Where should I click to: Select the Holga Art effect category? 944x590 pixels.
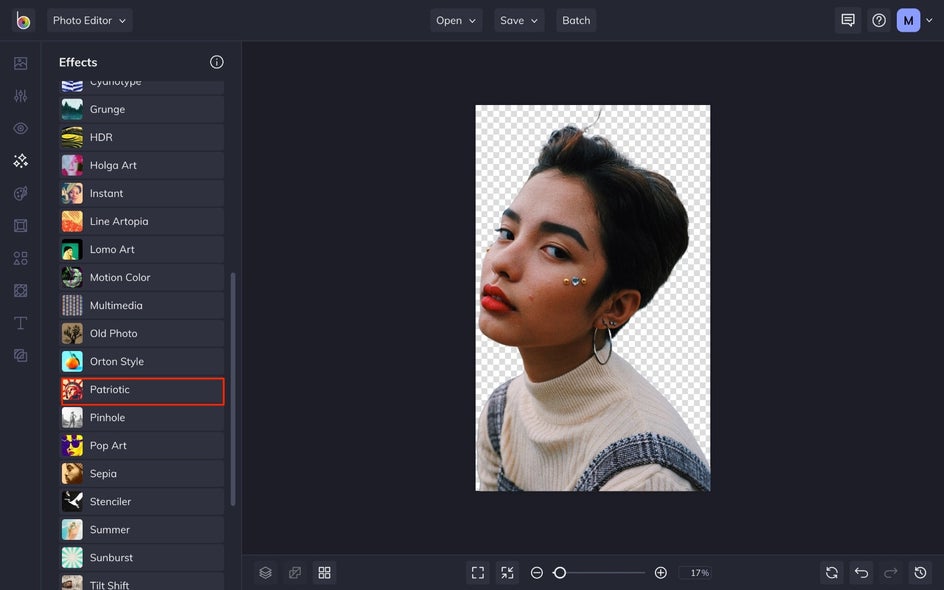click(142, 166)
